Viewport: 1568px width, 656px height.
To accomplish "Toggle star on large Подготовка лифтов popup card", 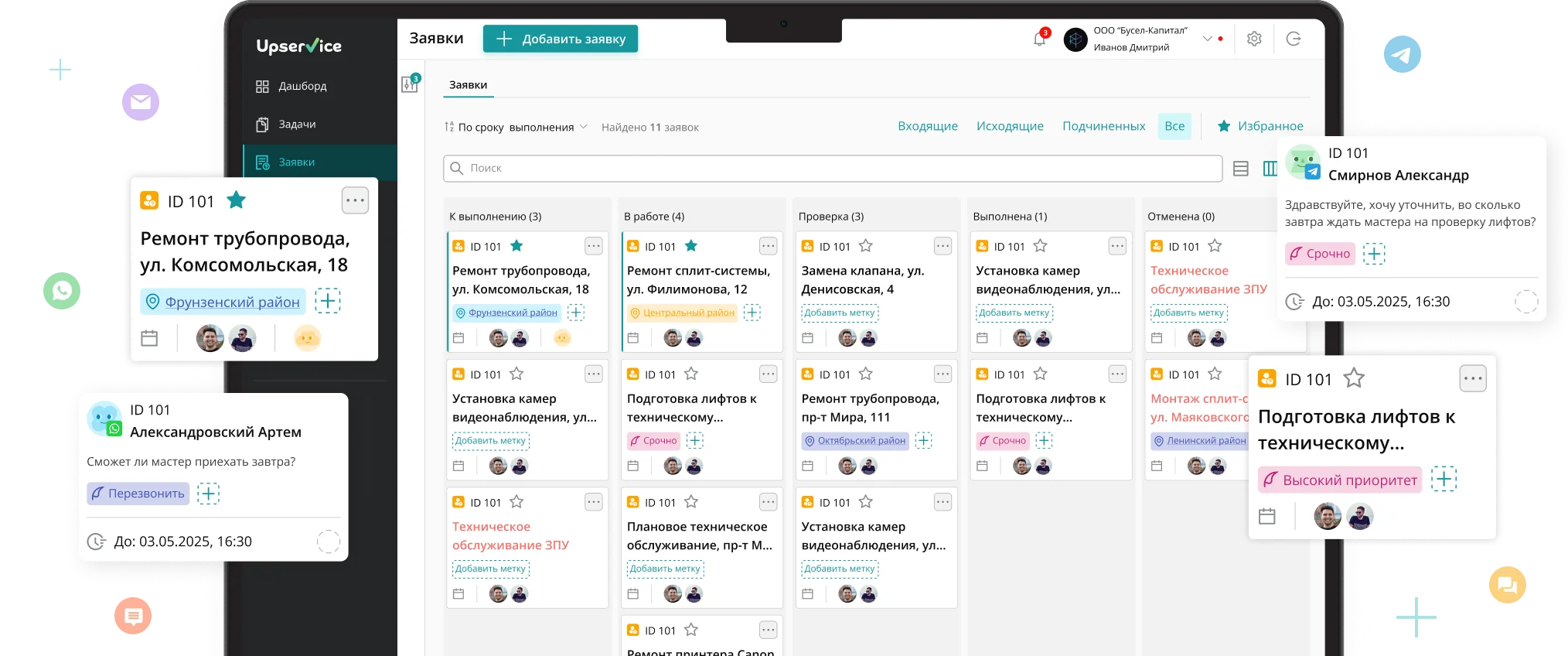I will pos(1353,378).
